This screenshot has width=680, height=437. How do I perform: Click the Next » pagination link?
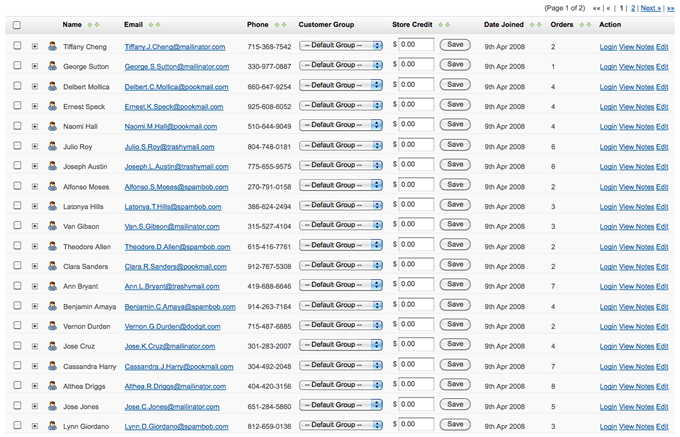[x=651, y=8]
